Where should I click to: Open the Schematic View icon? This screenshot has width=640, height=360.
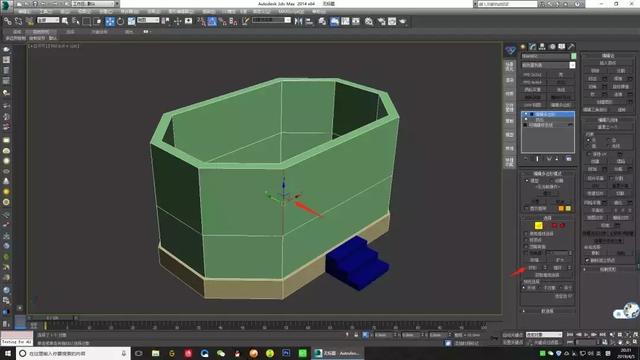[x=356, y=21]
